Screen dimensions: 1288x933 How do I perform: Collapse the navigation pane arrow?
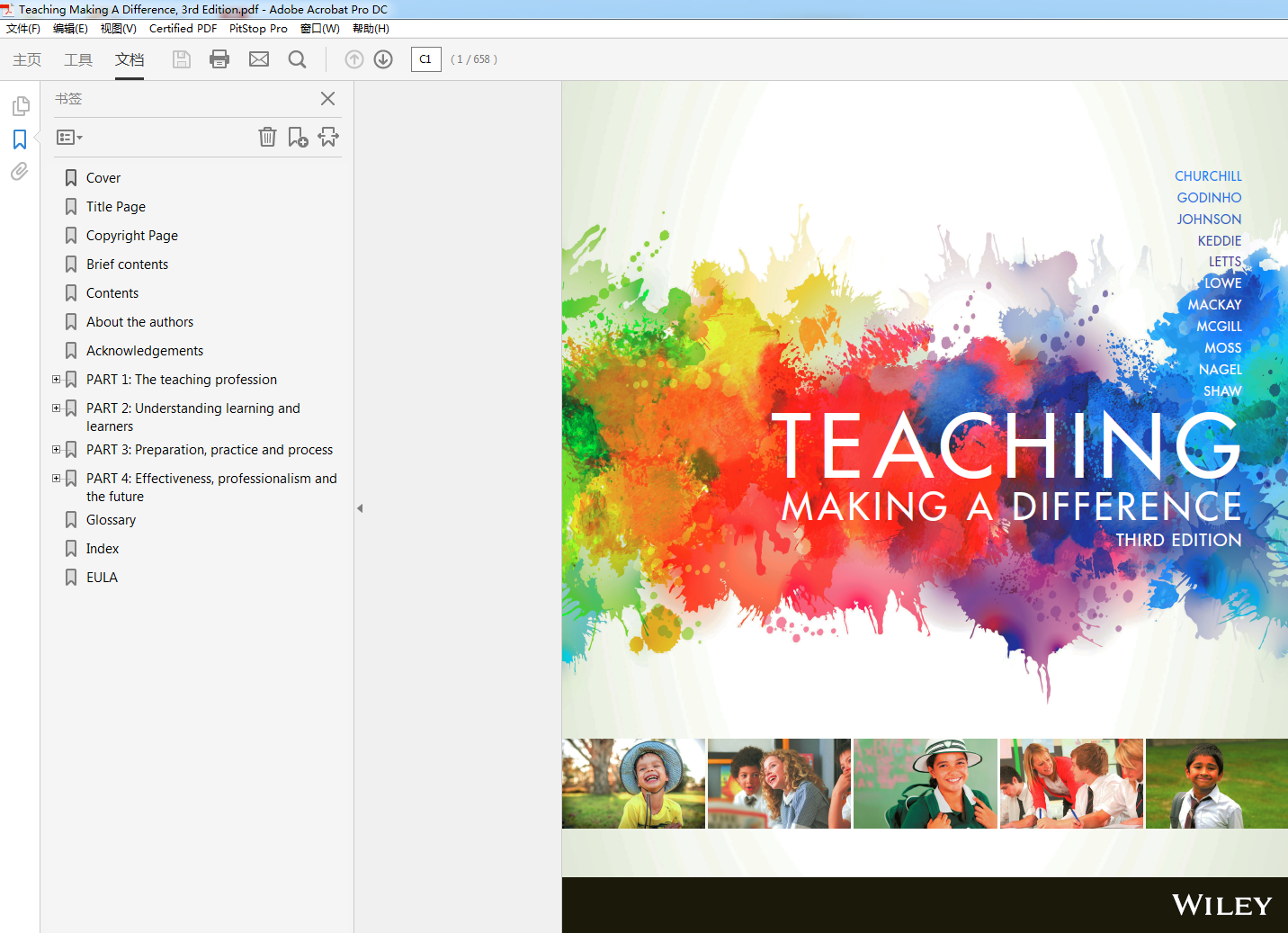tap(359, 507)
